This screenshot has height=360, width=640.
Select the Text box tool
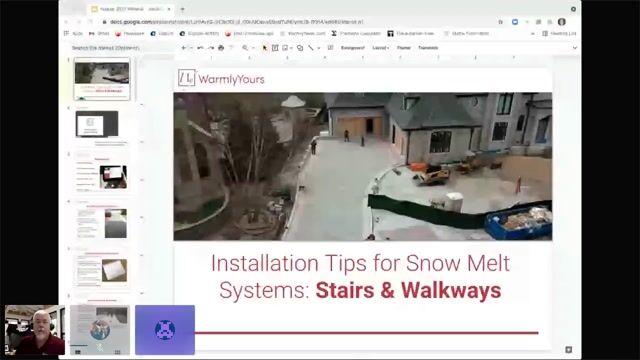(x=275, y=48)
